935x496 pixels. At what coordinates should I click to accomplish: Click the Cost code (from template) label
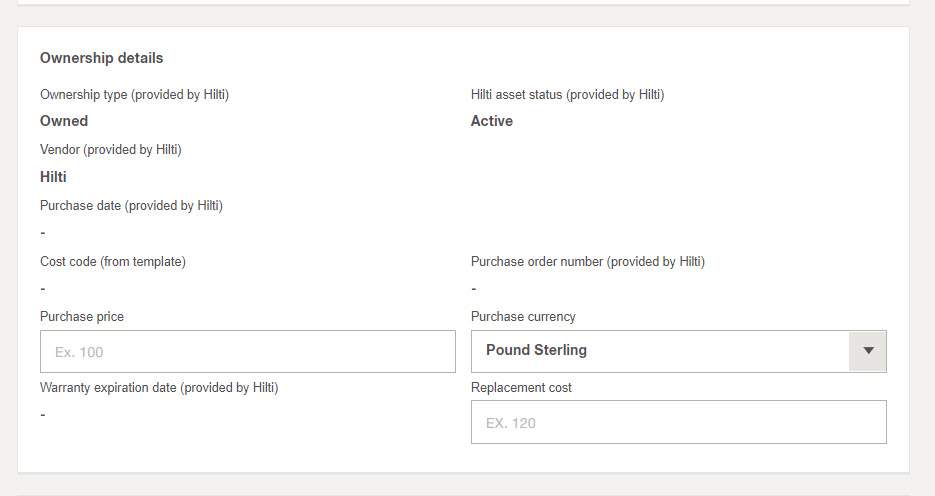point(113,262)
